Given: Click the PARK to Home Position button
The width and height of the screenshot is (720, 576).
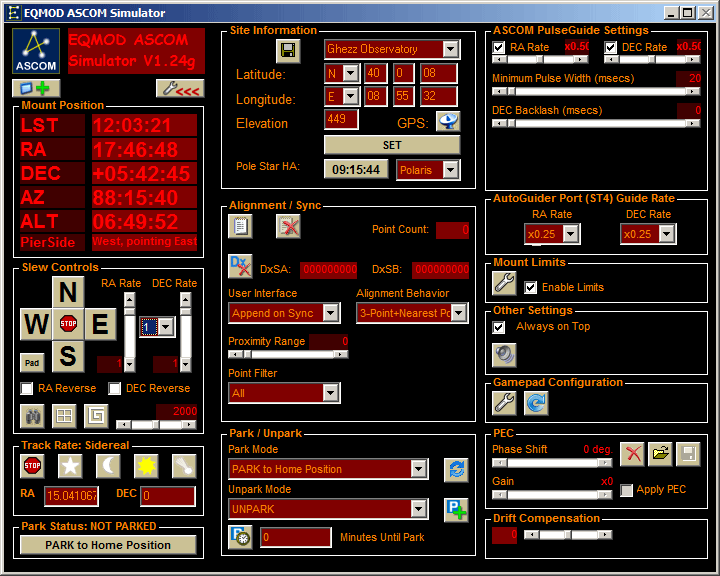Looking at the screenshot, I should [108, 545].
